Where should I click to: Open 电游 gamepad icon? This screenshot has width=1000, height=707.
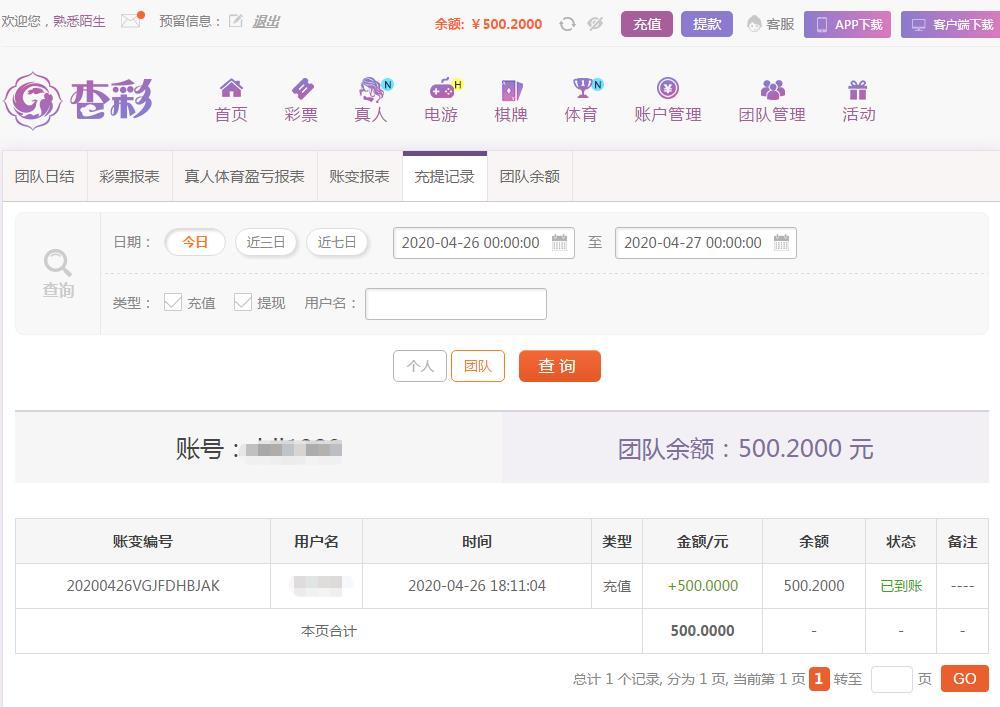coord(441,89)
